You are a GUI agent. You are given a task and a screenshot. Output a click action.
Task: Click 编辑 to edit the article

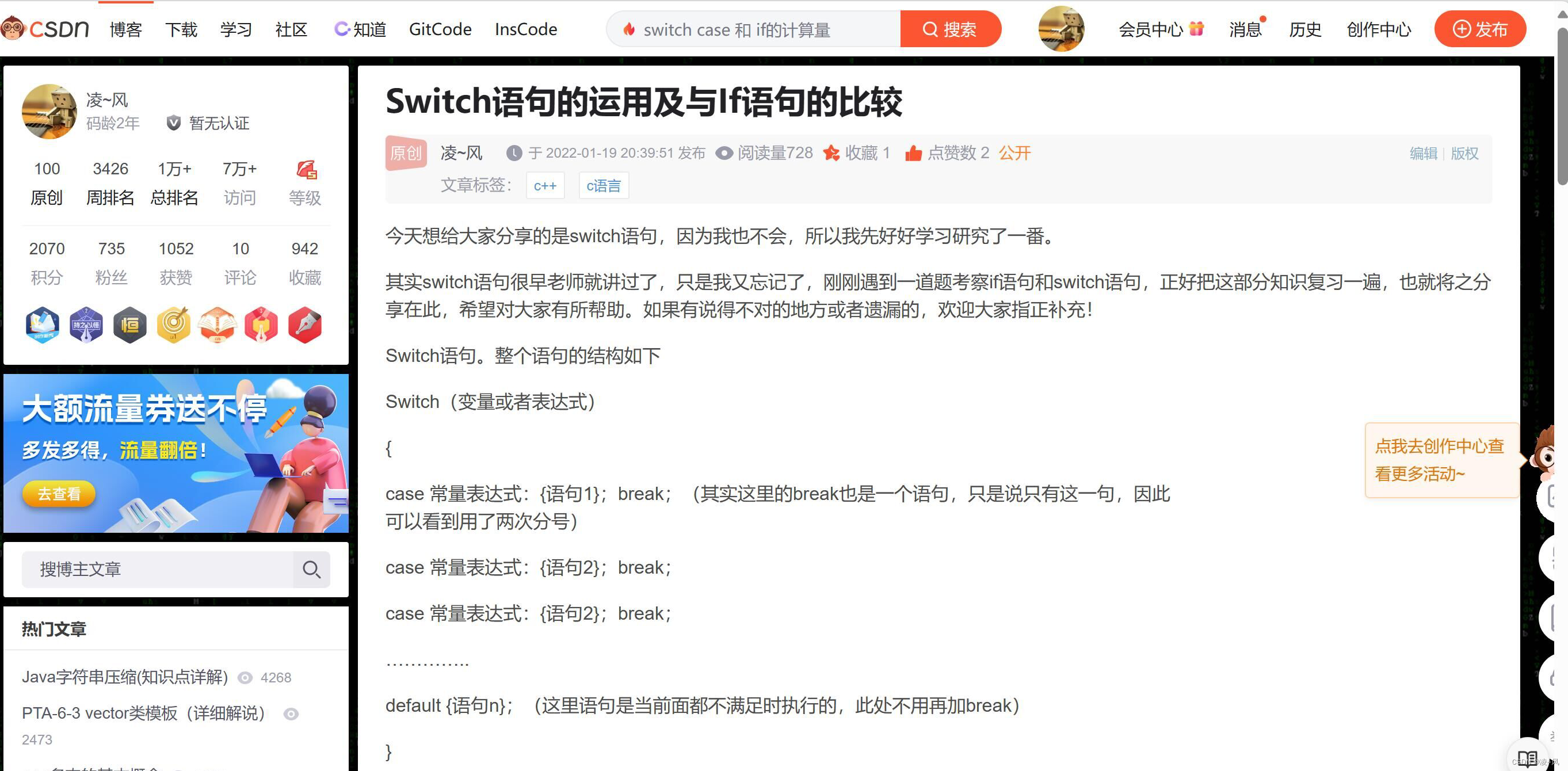pyautogui.click(x=1422, y=154)
